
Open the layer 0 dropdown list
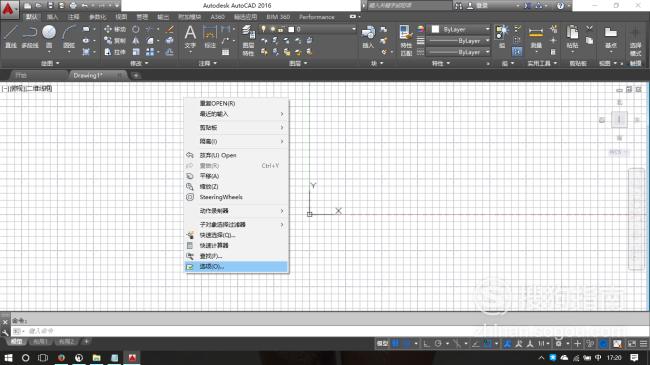point(354,29)
